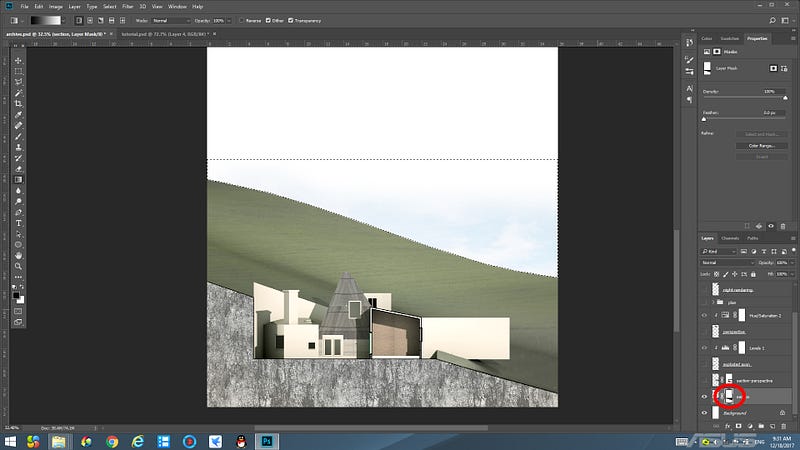The height and width of the screenshot is (450, 800).
Task: Choose the Diamond Gradient style icon
Action: [122, 20]
